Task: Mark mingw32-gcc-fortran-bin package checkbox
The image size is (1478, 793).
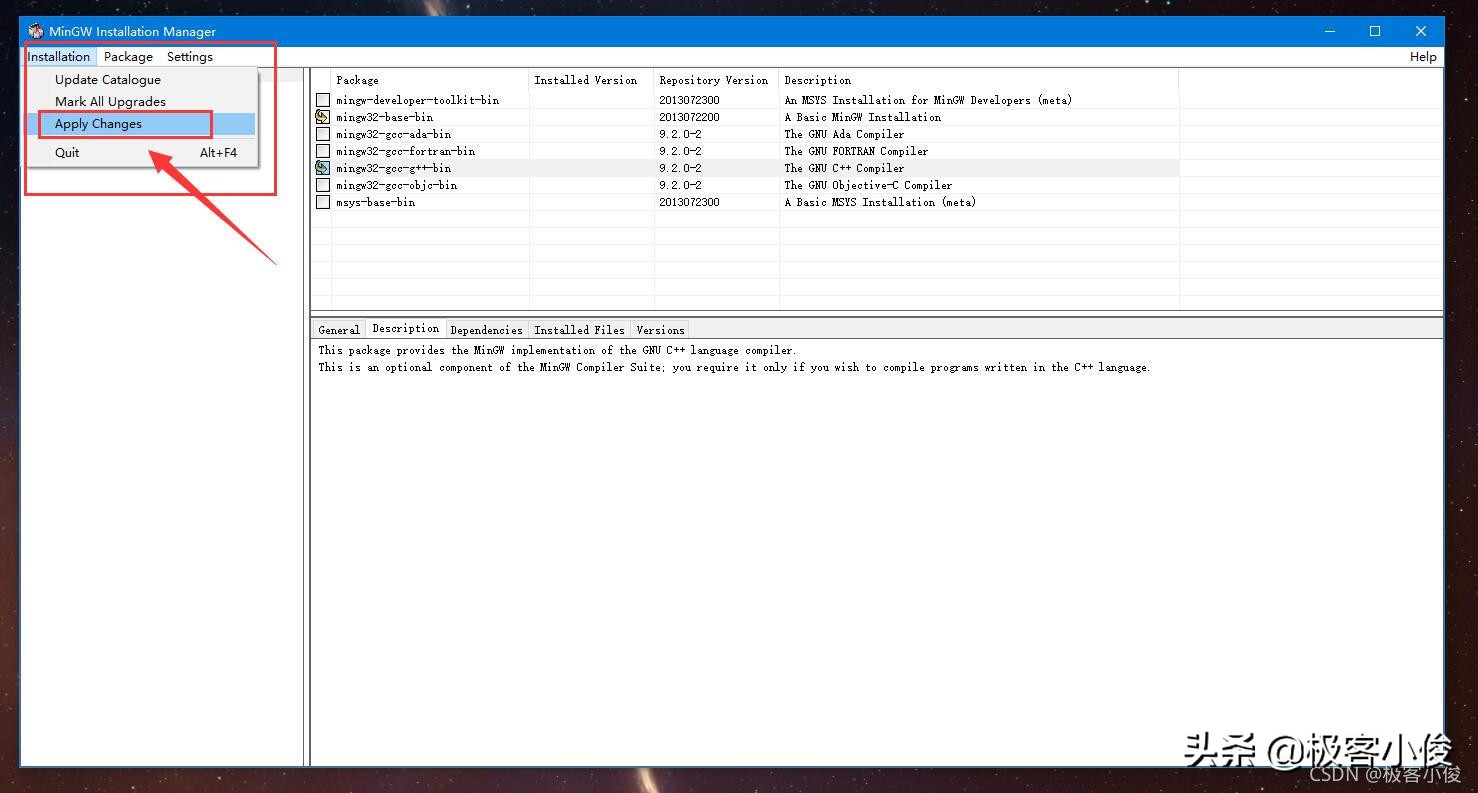Action: tap(323, 151)
